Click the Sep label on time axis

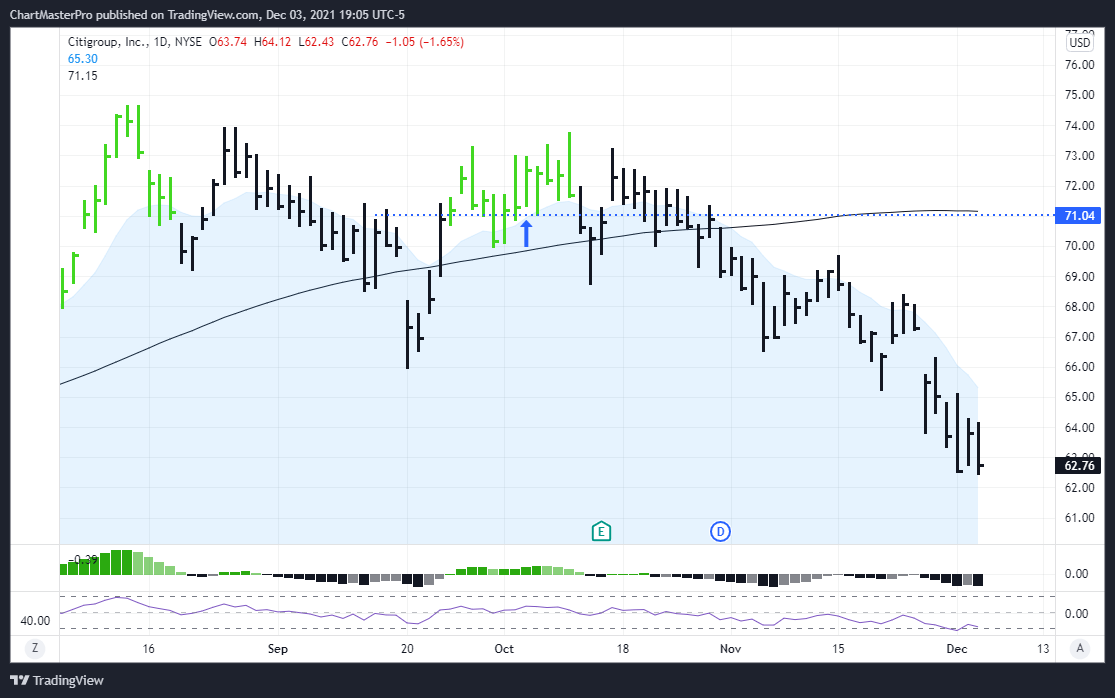[277, 648]
